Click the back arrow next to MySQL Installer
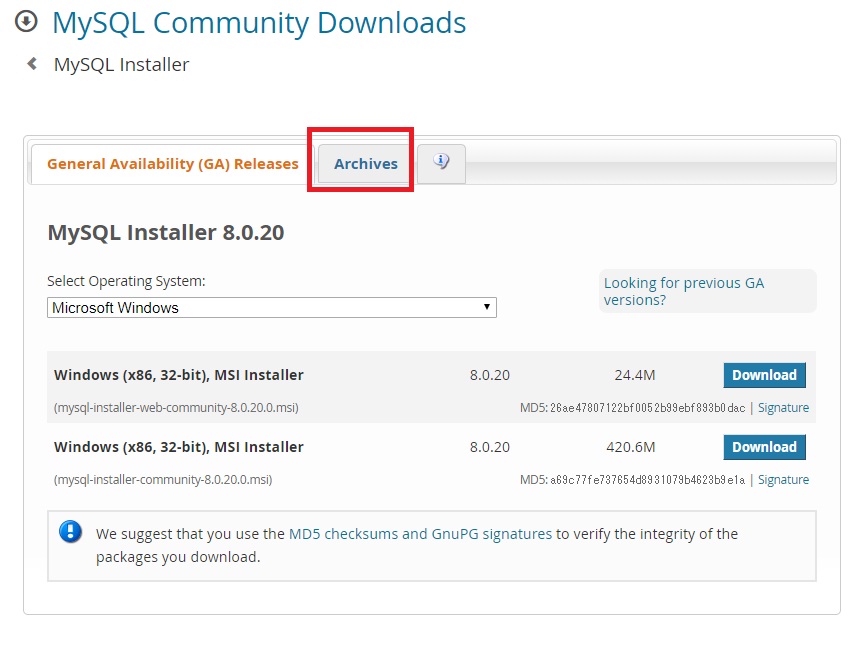865x653 pixels. [x=33, y=64]
